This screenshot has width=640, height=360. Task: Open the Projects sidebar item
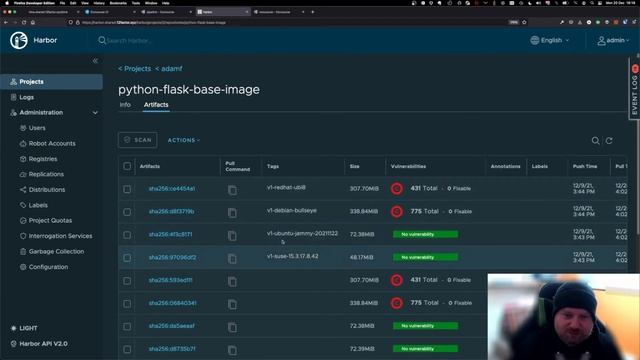tap(51, 82)
